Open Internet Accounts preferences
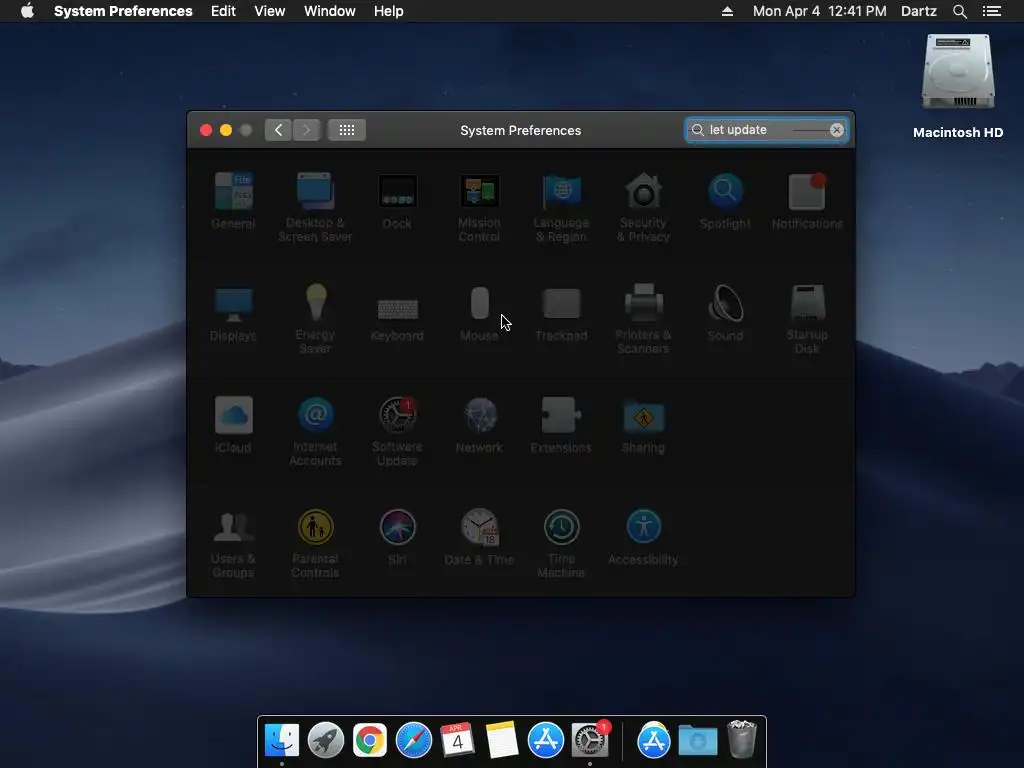 tap(315, 432)
